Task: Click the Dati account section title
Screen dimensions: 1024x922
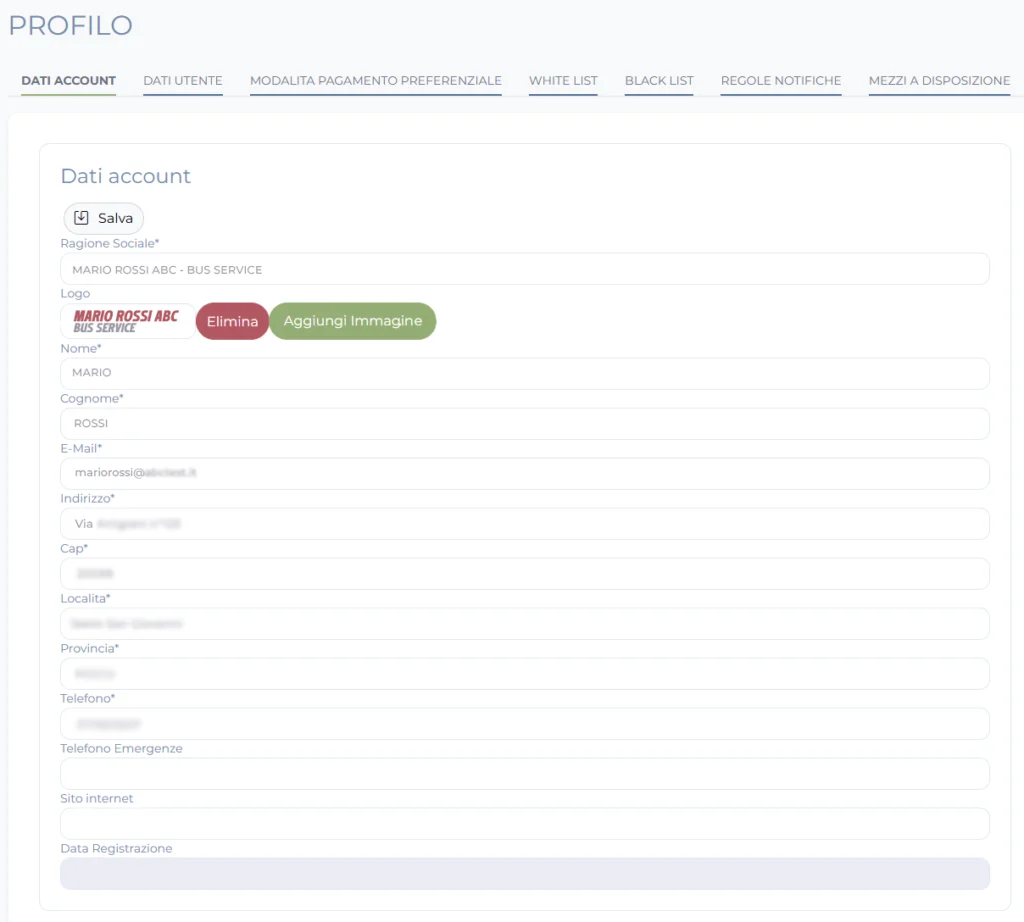Action: pyautogui.click(x=125, y=176)
